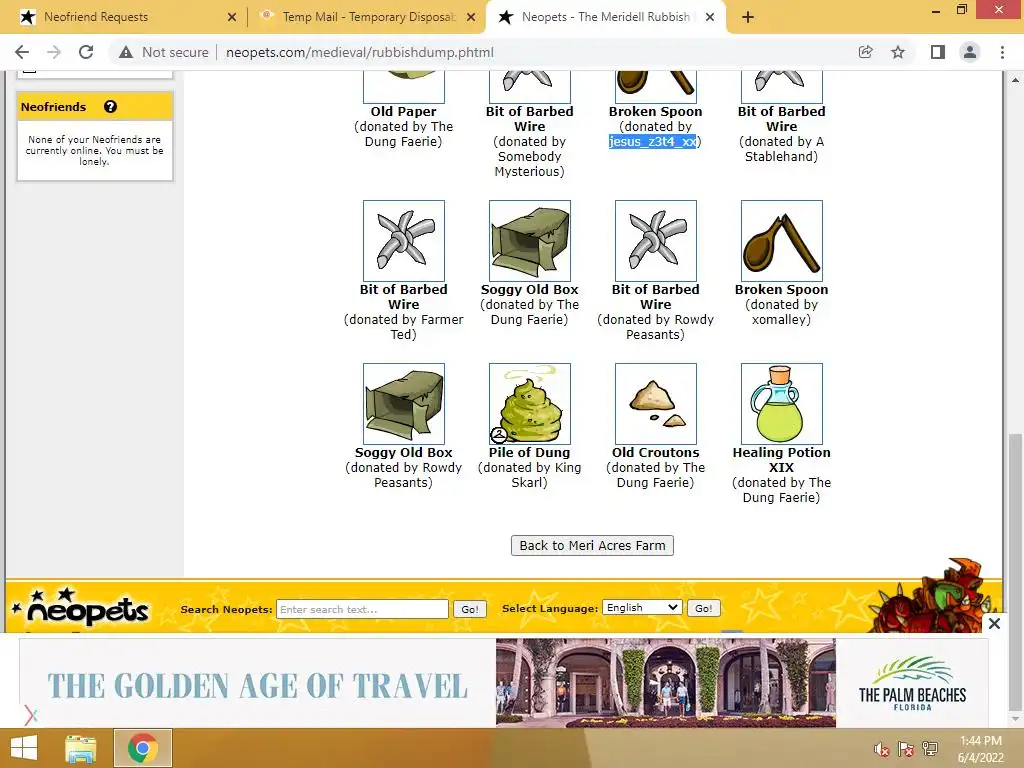Switch to the Temp Mail tab

pyautogui.click(x=369, y=17)
